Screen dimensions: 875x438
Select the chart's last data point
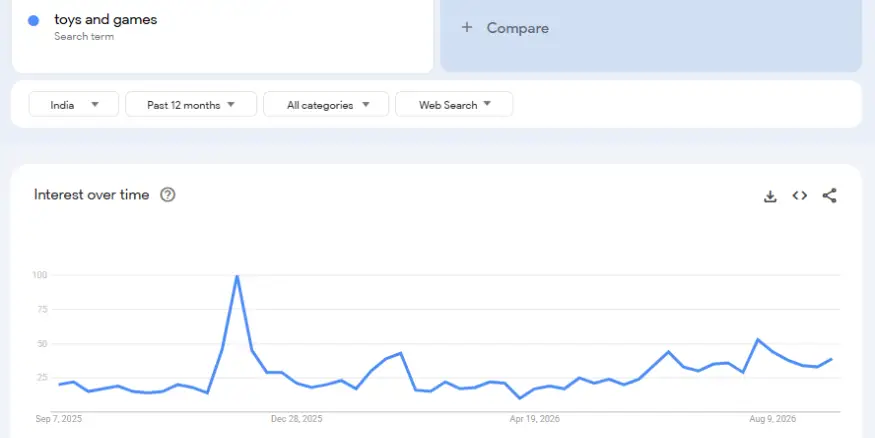point(831,359)
